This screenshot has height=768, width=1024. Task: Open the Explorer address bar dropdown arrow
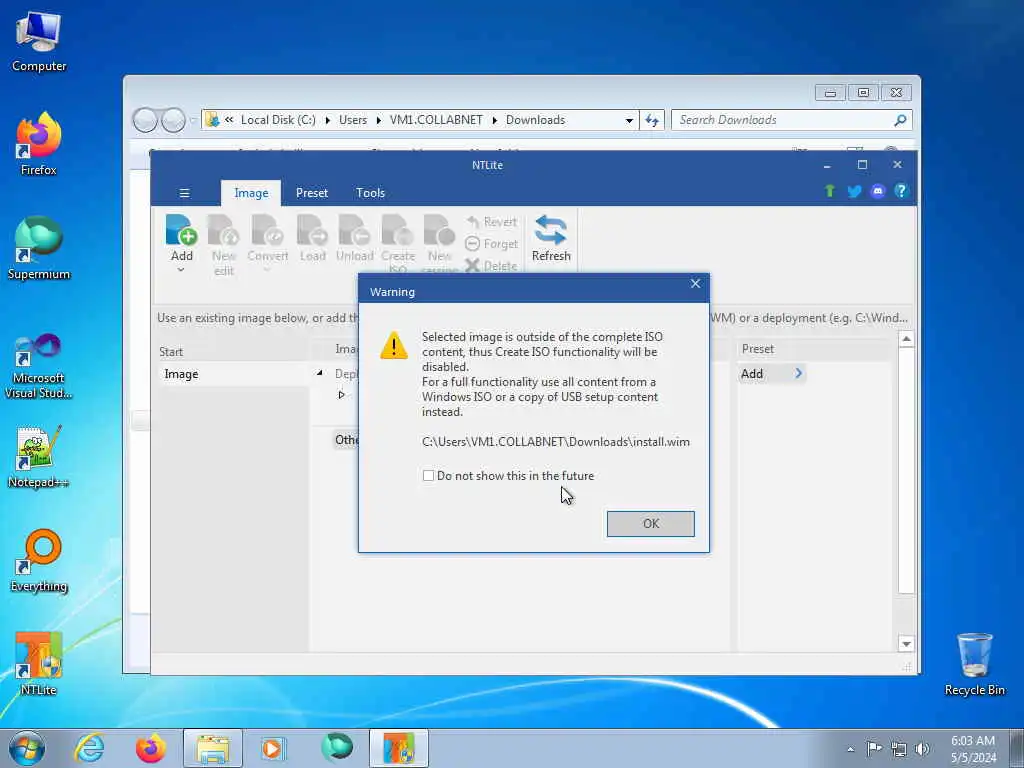coord(629,120)
